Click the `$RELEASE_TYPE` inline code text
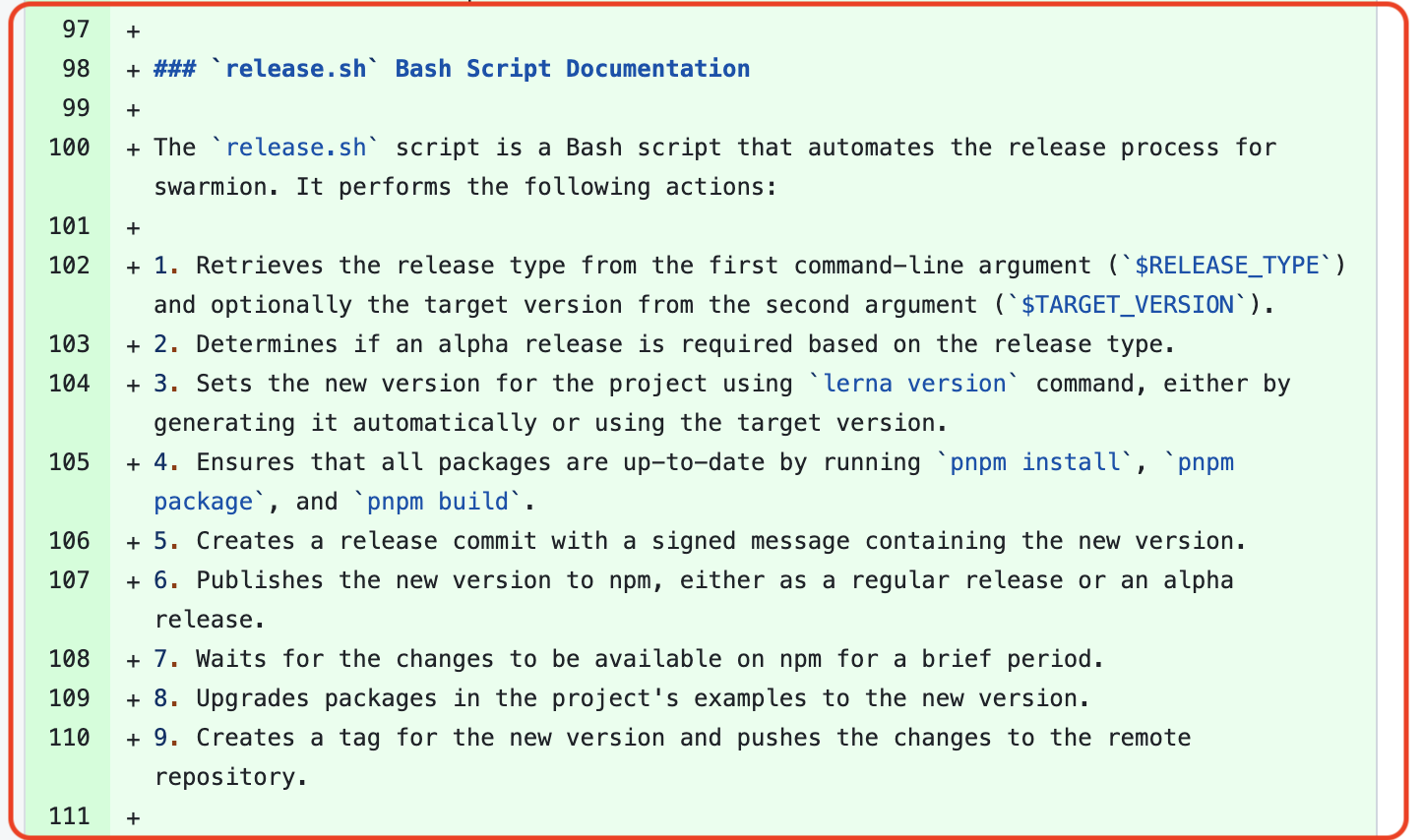Image resolution: width=1423 pixels, height=840 pixels. click(x=1226, y=266)
